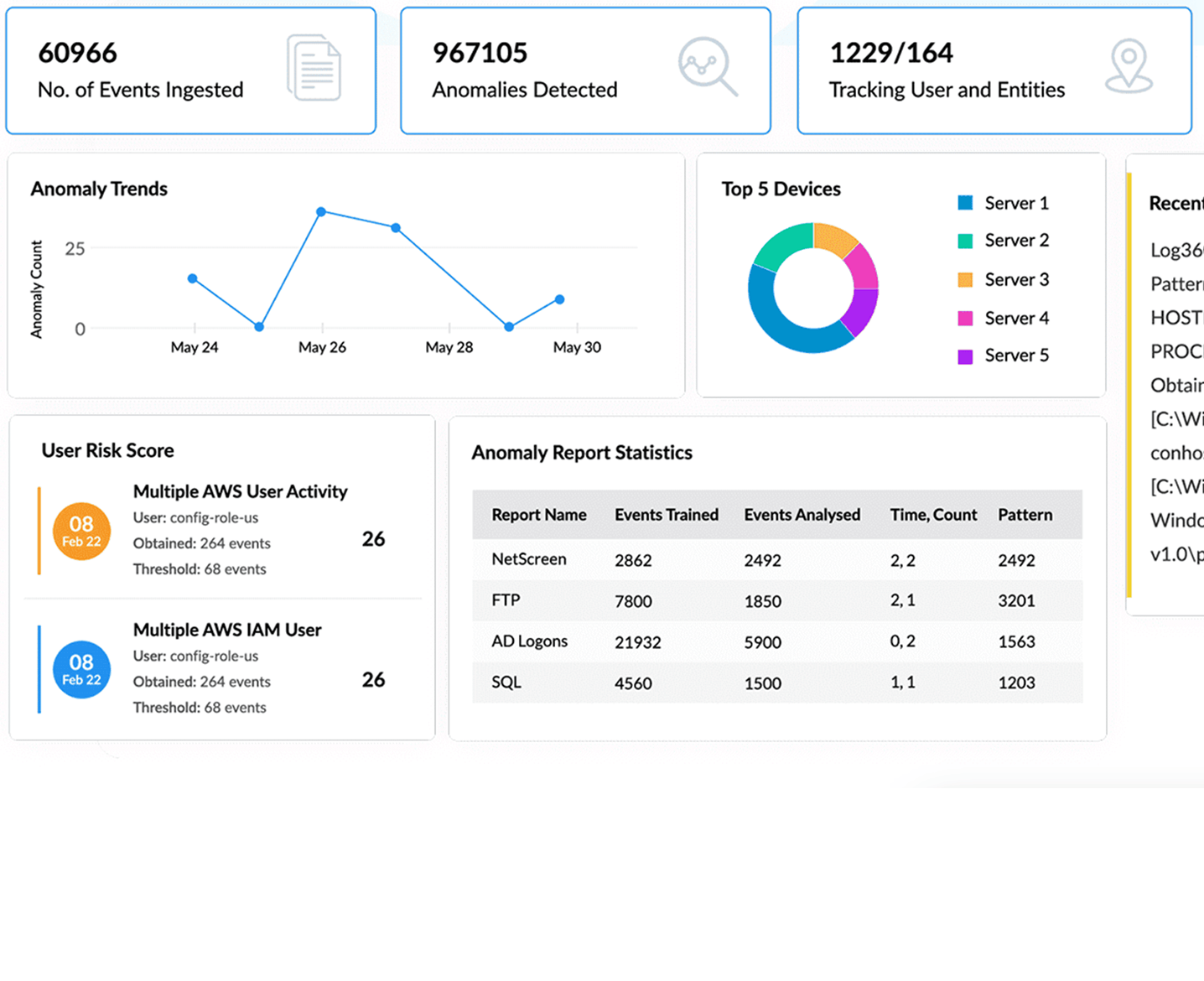Click the purple segment of the donut chart

point(860,311)
